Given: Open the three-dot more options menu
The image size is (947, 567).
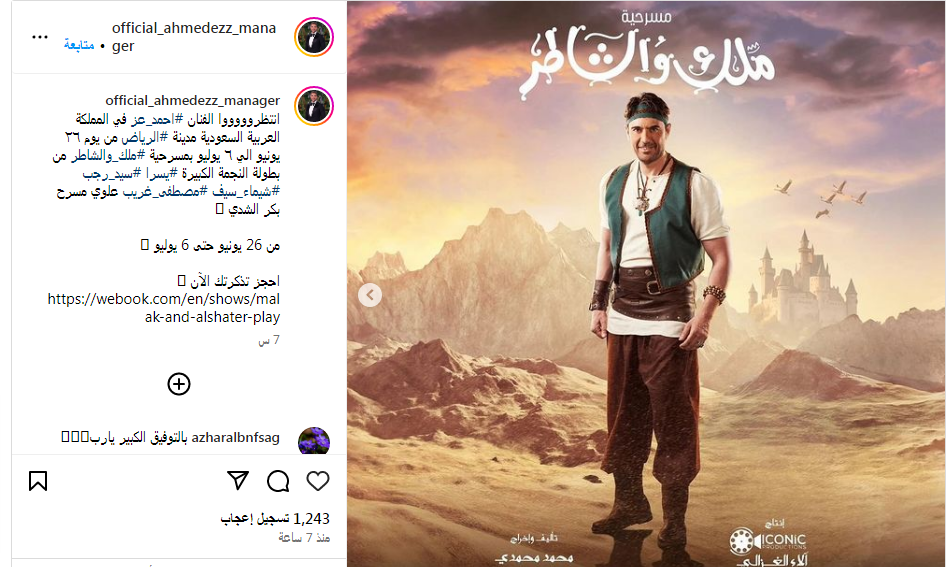Looking at the screenshot, I should 40,37.
